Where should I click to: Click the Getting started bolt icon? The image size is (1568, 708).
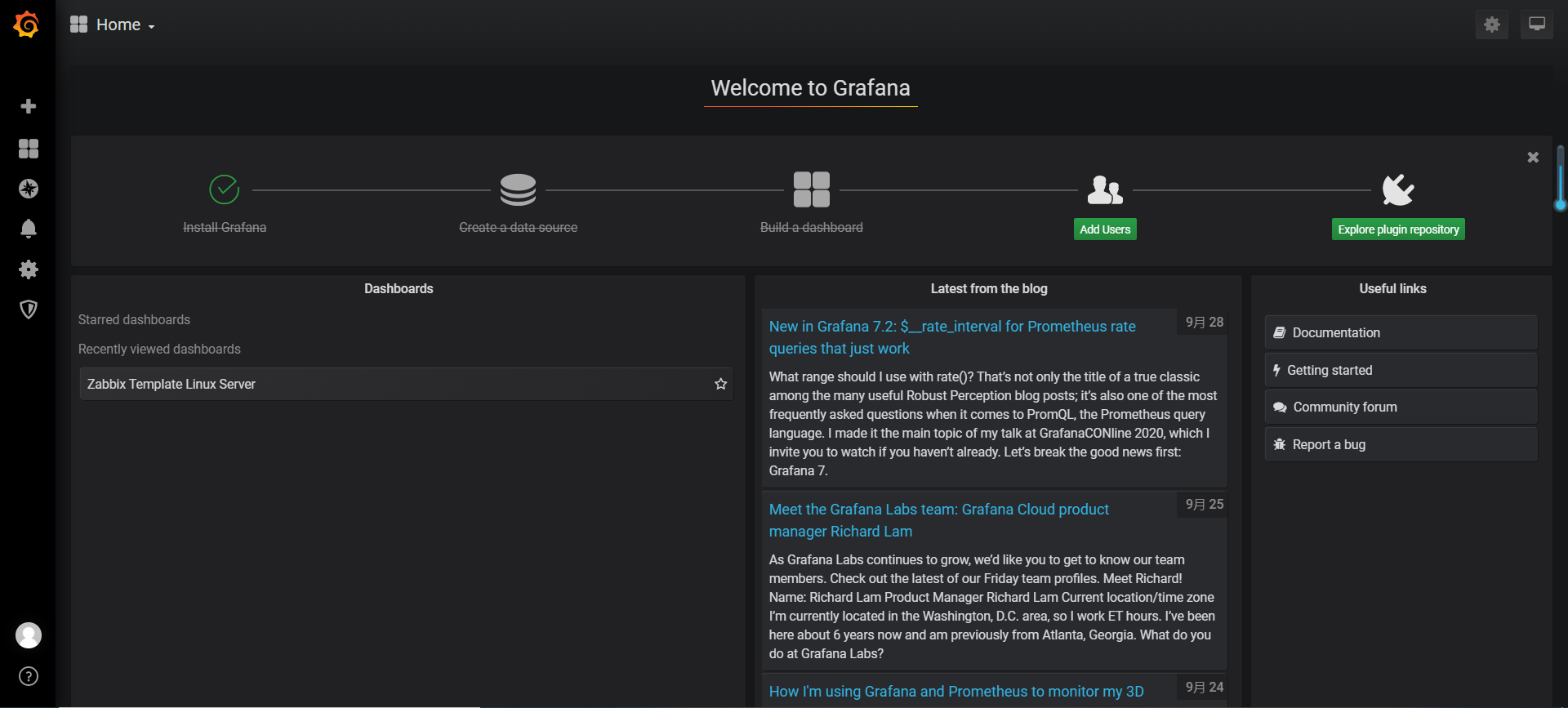1276,370
